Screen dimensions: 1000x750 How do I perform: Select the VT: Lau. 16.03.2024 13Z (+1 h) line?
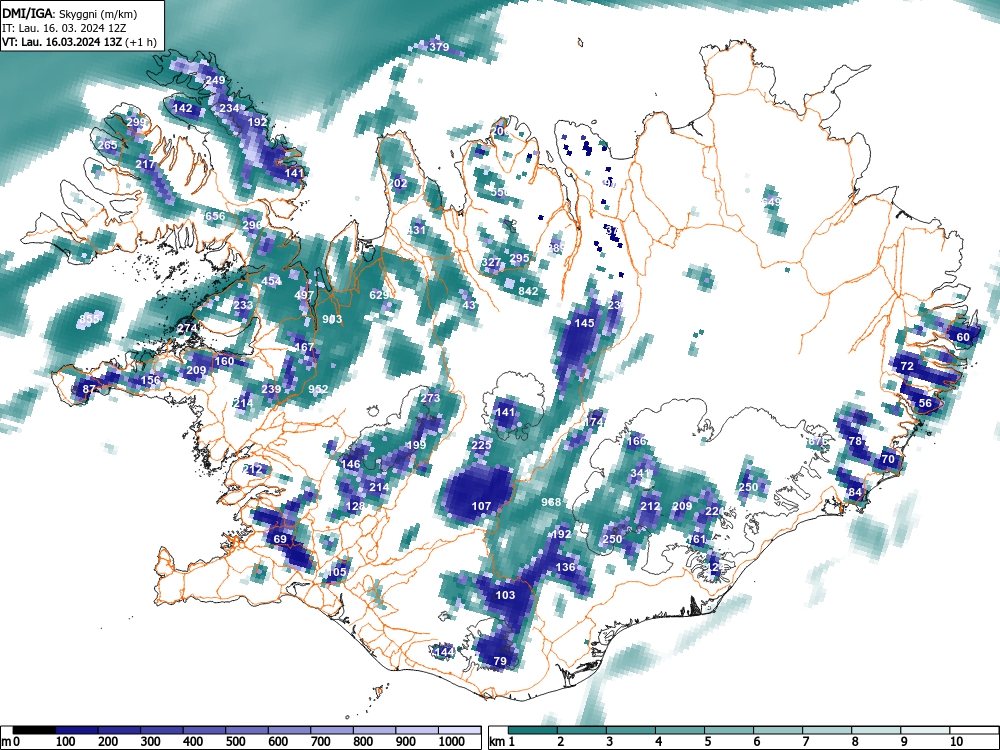pyautogui.click(x=79, y=42)
